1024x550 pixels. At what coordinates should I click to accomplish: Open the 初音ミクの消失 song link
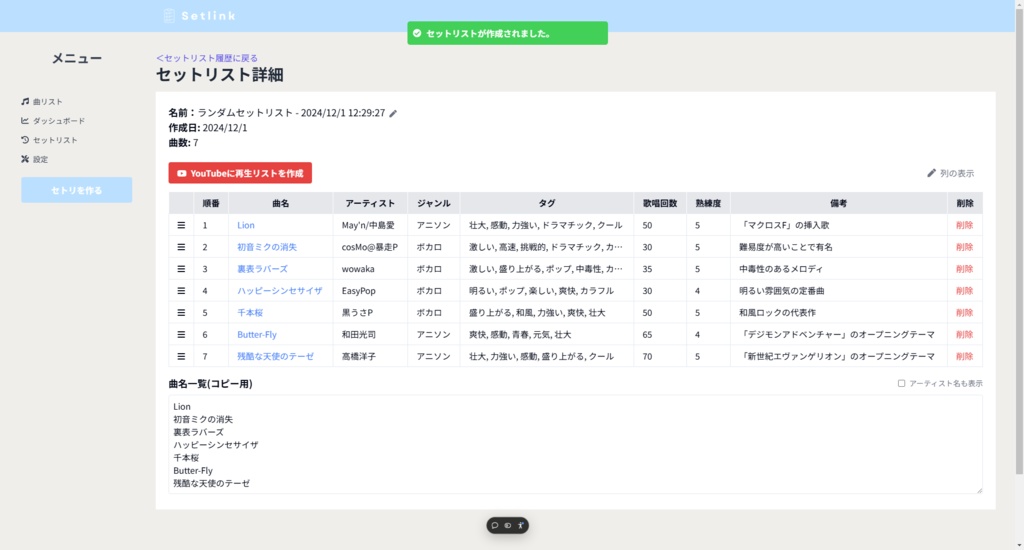click(x=266, y=247)
